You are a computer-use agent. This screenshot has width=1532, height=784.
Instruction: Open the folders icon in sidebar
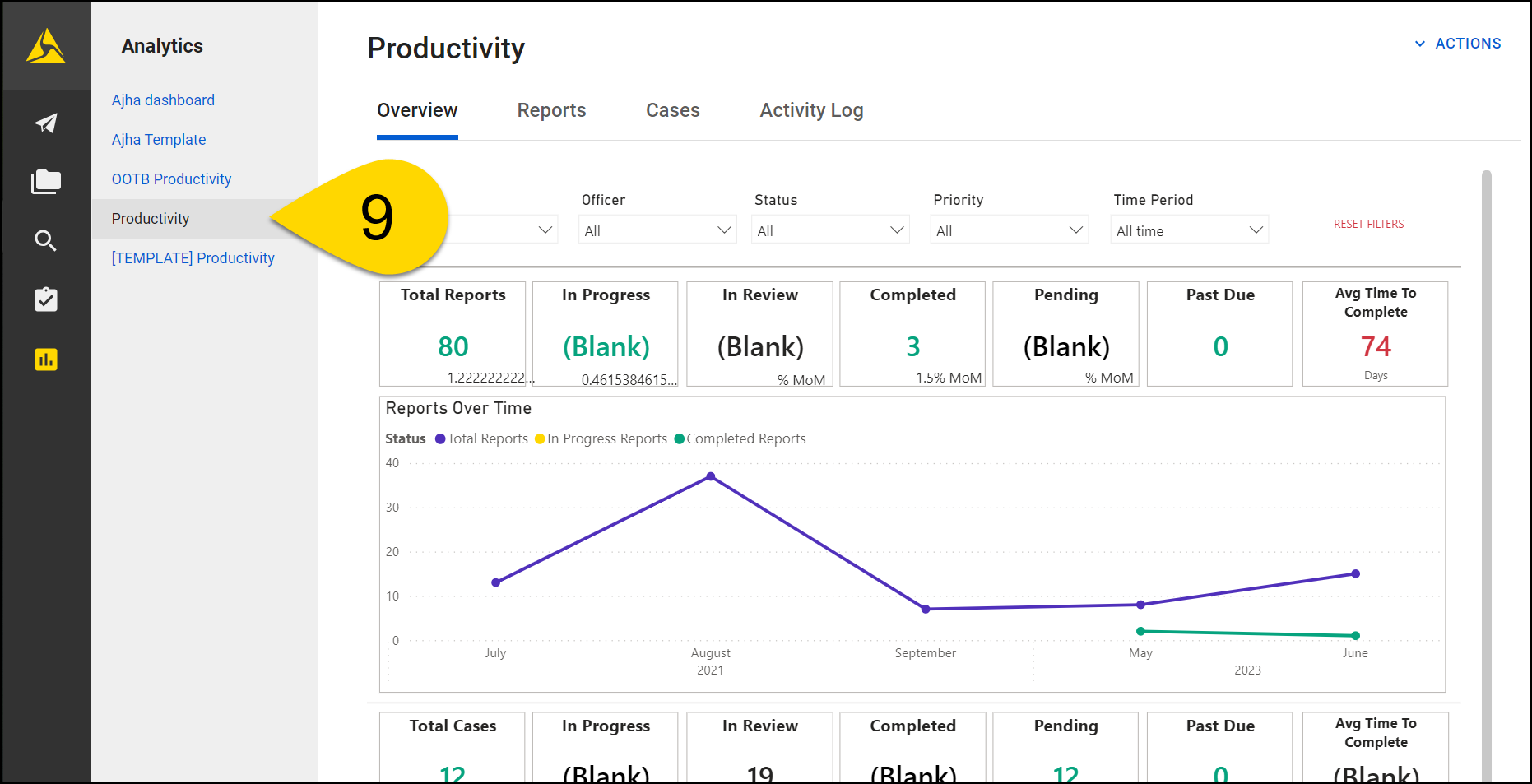pyautogui.click(x=45, y=182)
